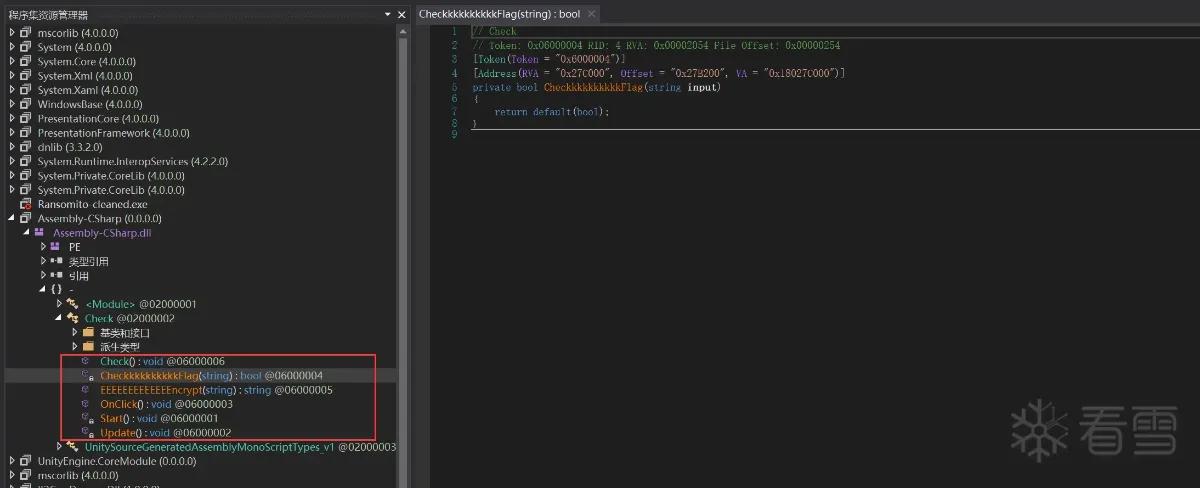The image size is (1200, 488).
Task: Click the Assembly-CSharp.dll module icon
Action: 40,233
